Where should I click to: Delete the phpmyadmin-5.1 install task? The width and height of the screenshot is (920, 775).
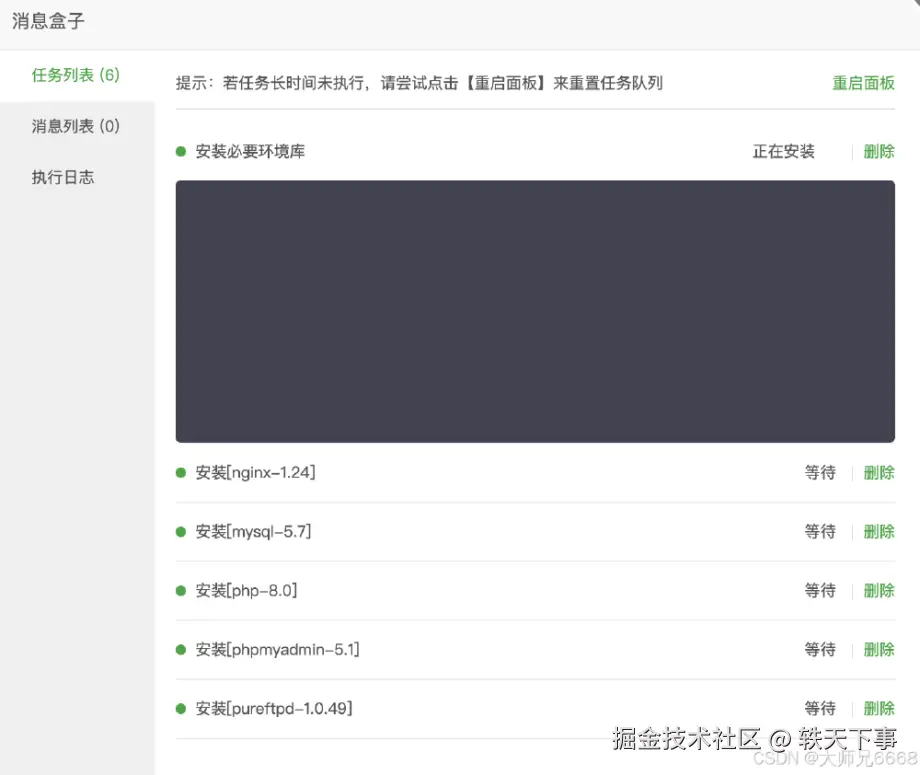879,649
